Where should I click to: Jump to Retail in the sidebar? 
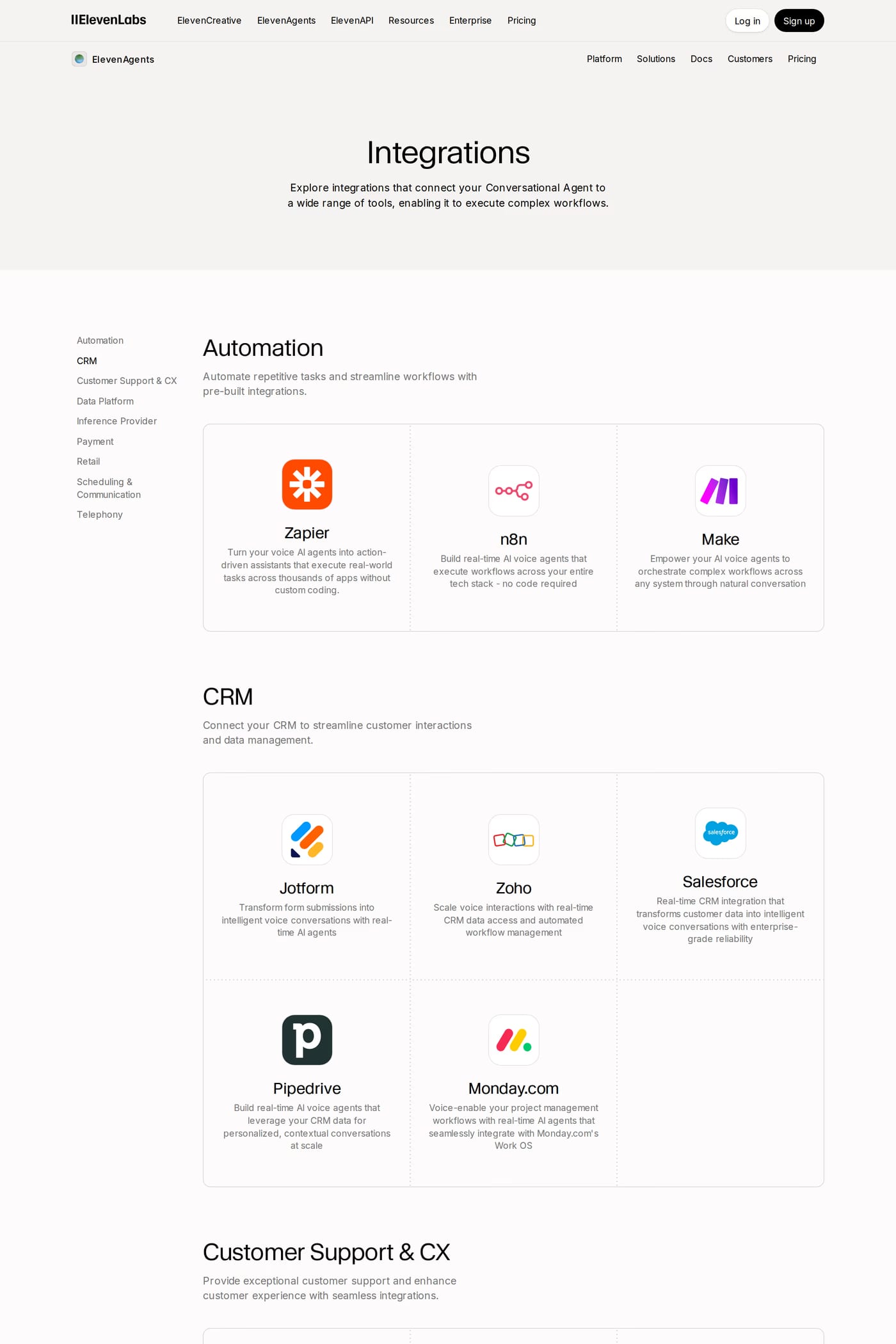point(88,461)
